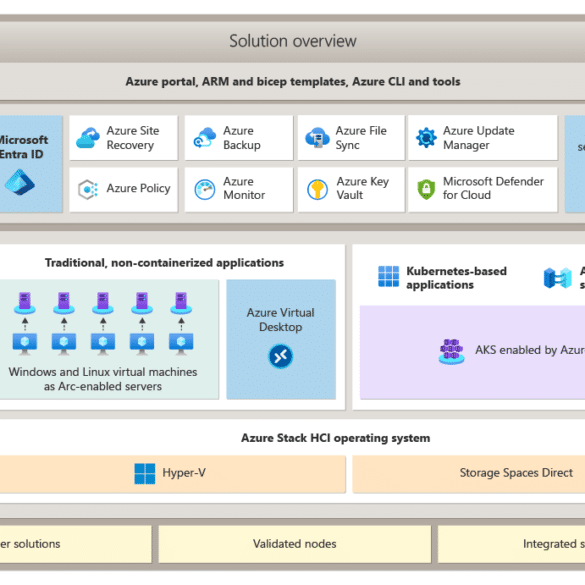
Task: Select the Azure File Sync text label
Action: (x=361, y=138)
